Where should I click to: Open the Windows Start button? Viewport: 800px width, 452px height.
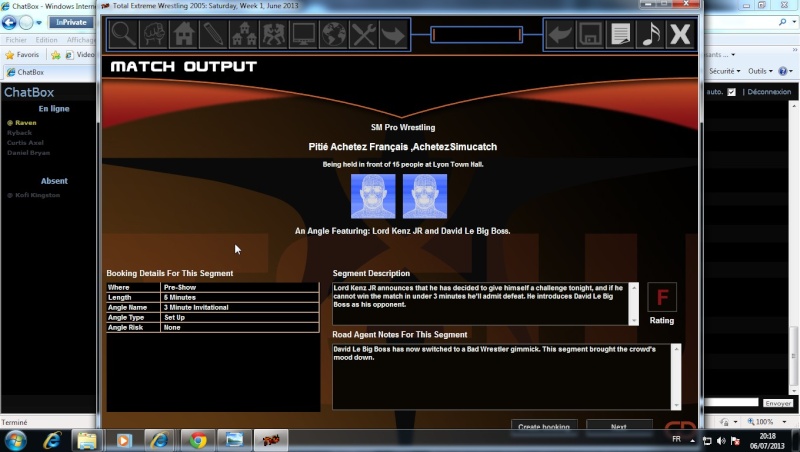tap(14, 440)
